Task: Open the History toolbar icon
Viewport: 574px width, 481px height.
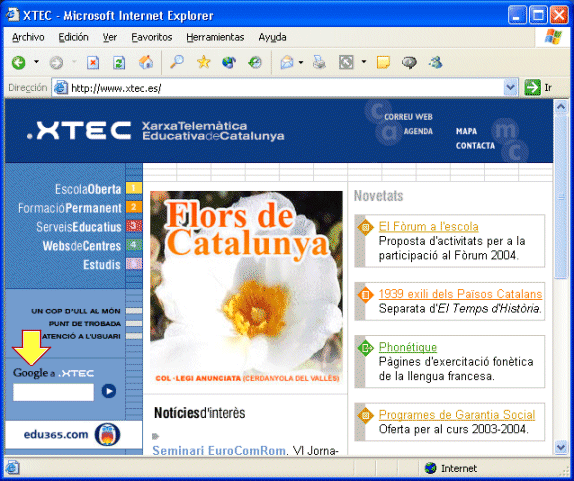Action: (x=255, y=63)
